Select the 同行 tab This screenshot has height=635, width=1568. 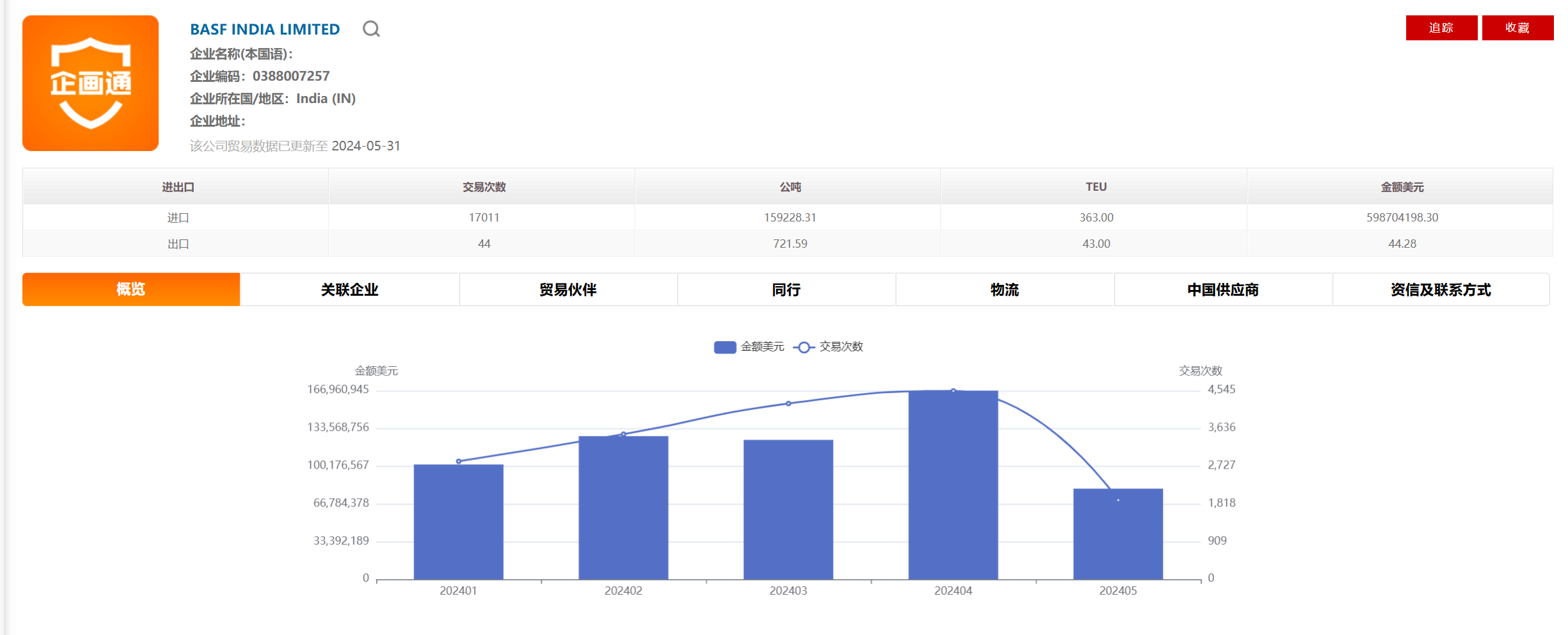(x=786, y=290)
